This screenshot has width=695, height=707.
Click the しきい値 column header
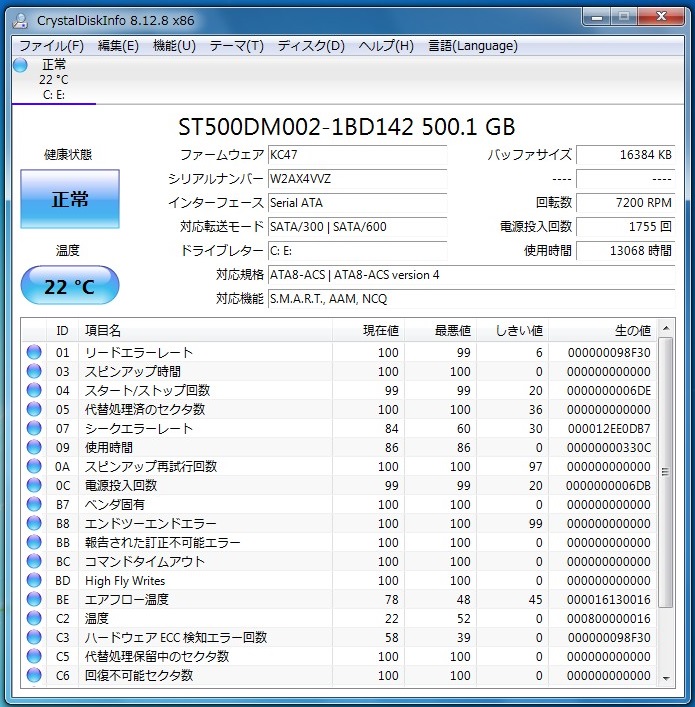tap(513, 331)
